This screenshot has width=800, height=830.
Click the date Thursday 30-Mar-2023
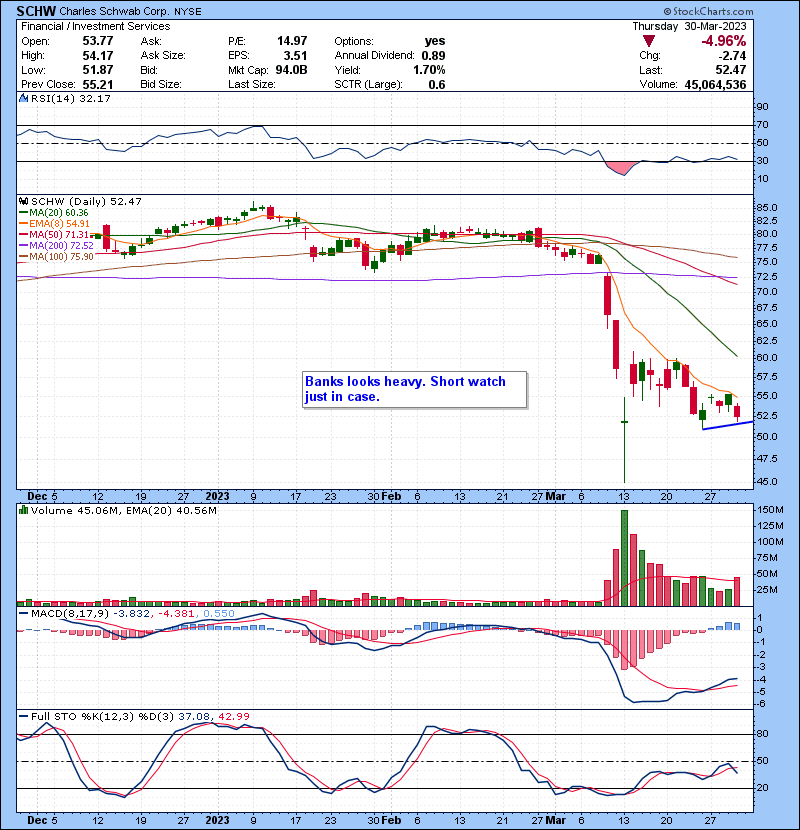689,26
